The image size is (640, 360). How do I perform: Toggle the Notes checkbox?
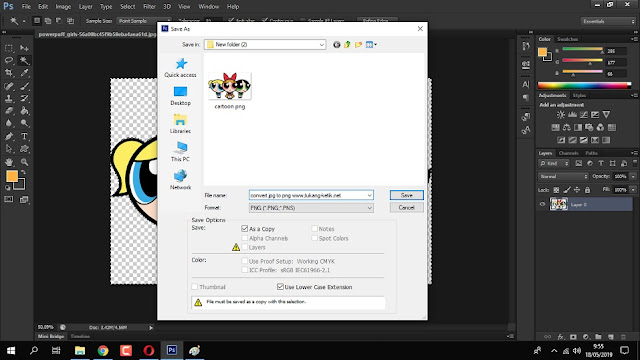tap(315, 229)
